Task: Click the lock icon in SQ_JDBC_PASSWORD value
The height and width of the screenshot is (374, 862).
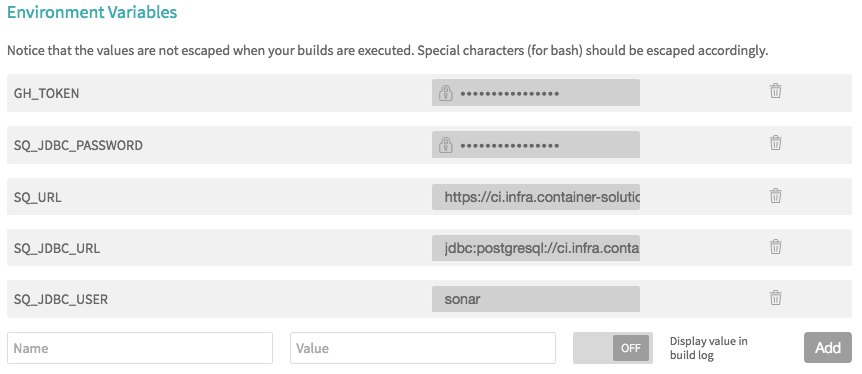Action: (445, 145)
